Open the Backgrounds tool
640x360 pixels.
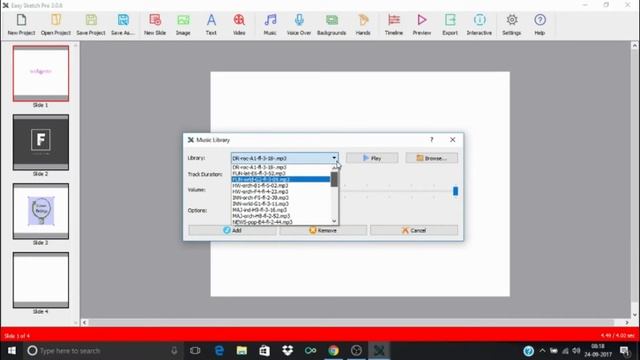331,24
